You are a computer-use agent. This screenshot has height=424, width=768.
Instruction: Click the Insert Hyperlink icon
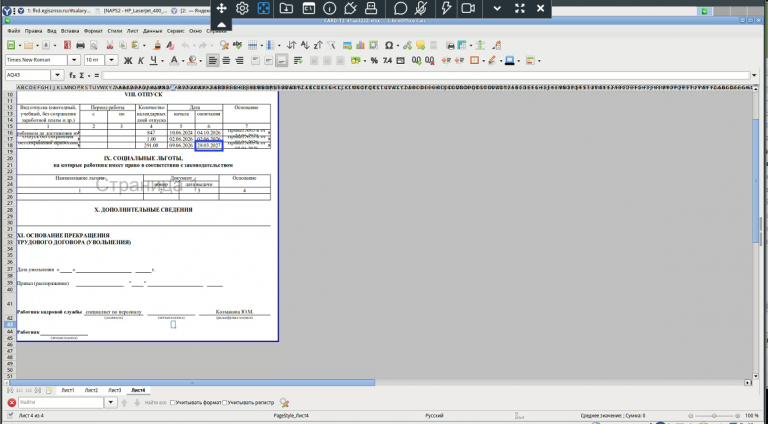(408, 45)
